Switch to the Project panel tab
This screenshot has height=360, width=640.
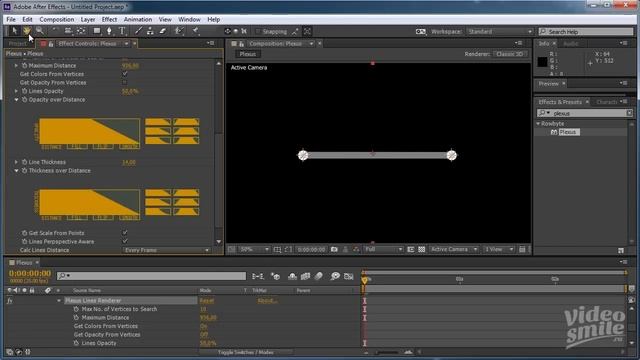tap(17, 44)
